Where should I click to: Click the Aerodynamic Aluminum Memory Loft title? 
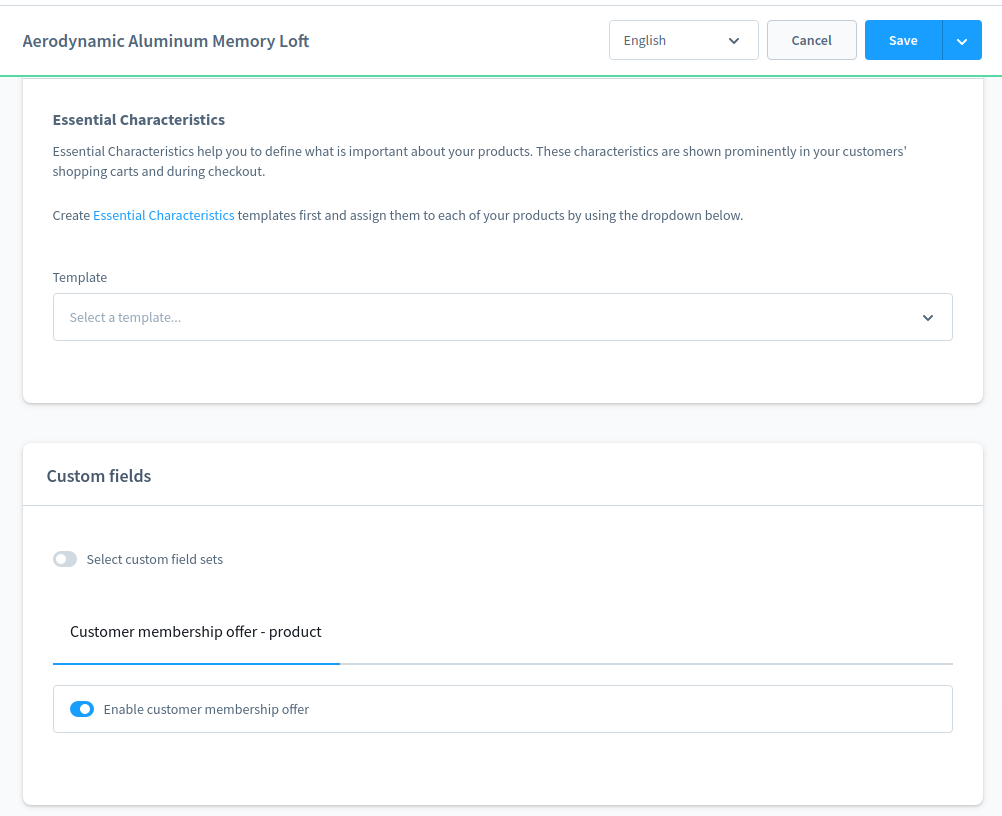pyautogui.click(x=166, y=41)
